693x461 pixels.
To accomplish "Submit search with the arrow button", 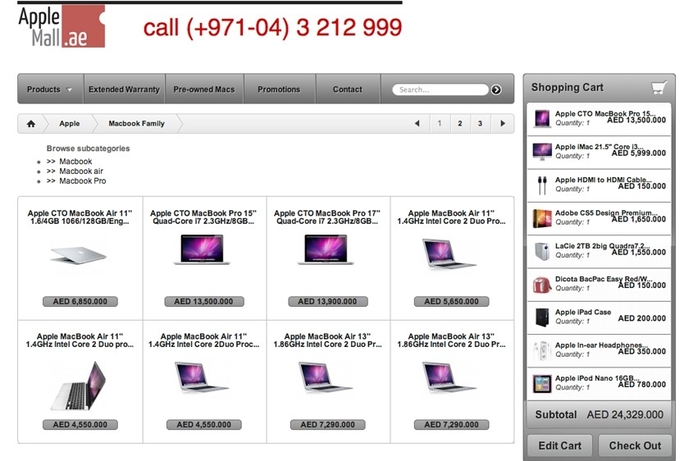I will coord(496,90).
